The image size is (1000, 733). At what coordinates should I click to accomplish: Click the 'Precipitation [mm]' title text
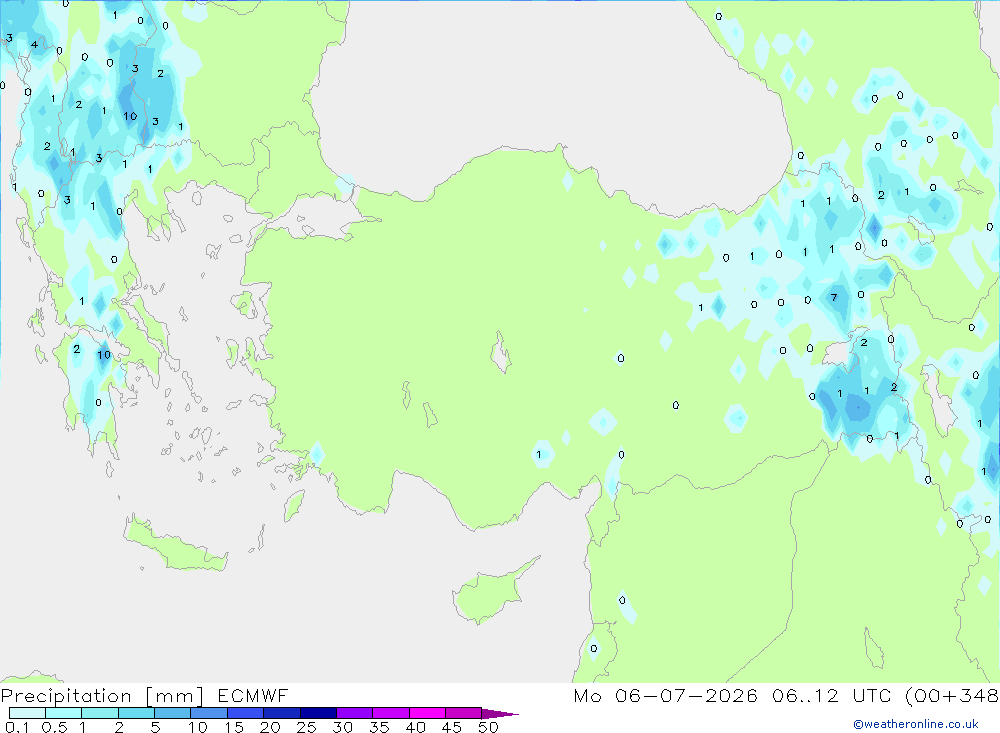point(102,696)
